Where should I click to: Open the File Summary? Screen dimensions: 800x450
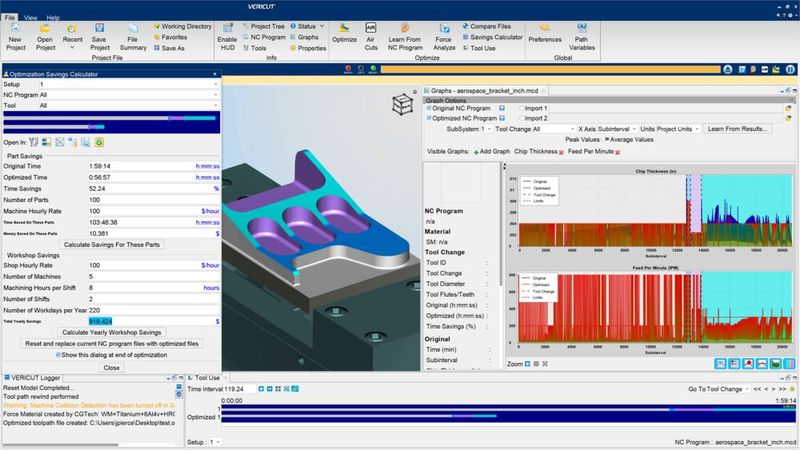click(133, 37)
